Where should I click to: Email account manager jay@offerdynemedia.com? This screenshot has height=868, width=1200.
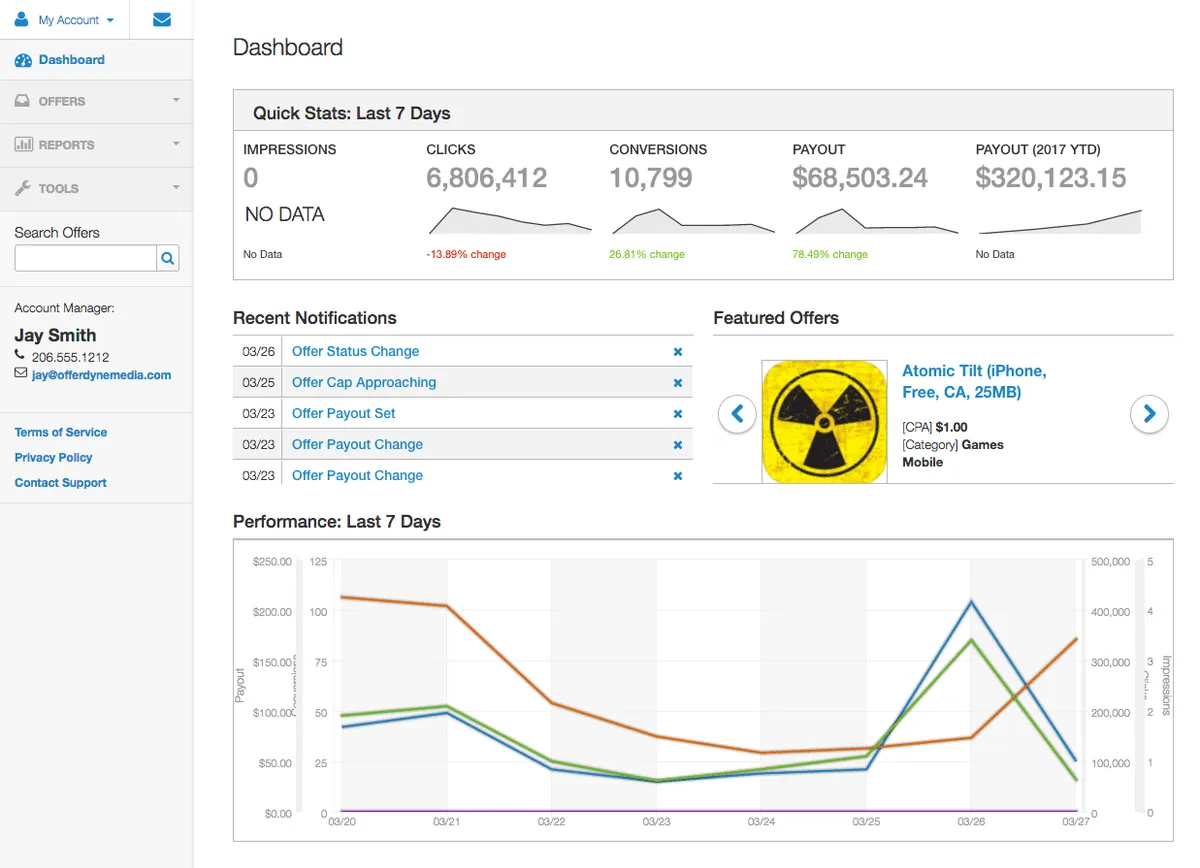(101, 375)
